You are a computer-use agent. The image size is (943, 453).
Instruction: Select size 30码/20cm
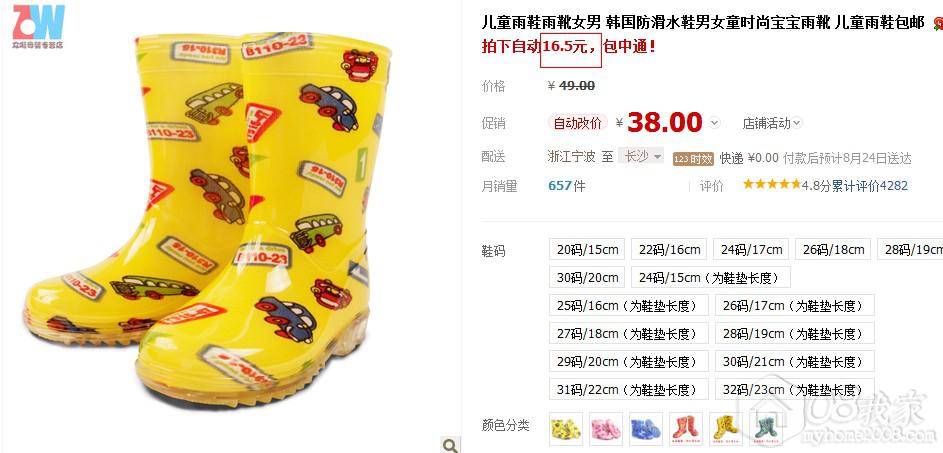(587, 277)
